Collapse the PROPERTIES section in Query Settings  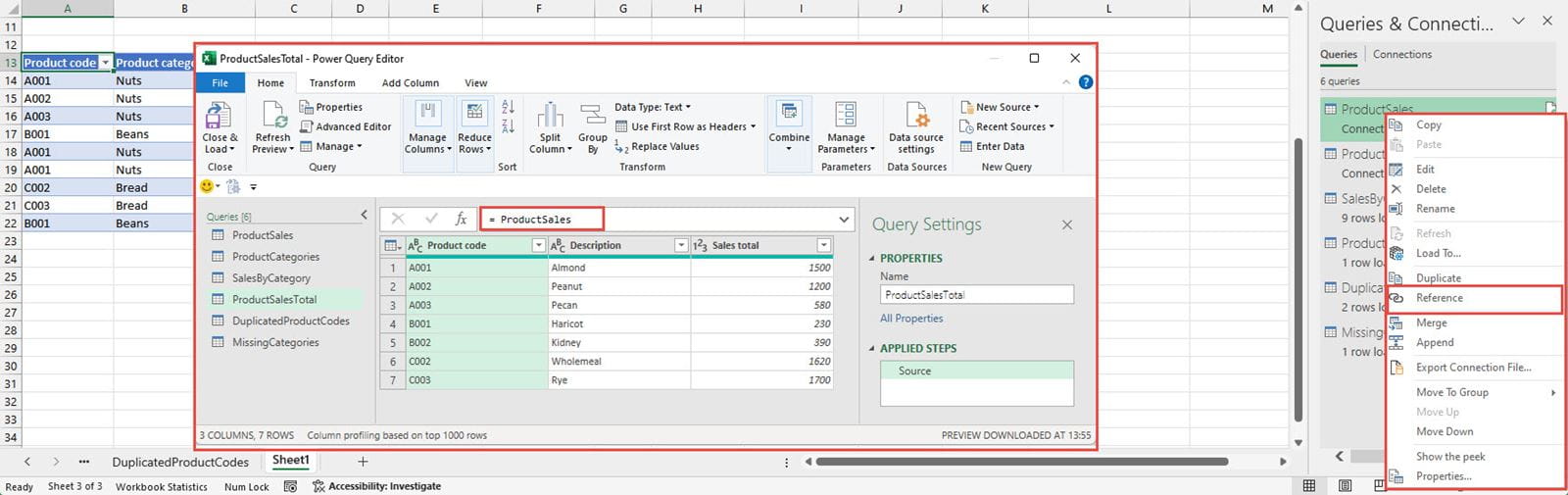pyautogui.click(x=872, y=259)
